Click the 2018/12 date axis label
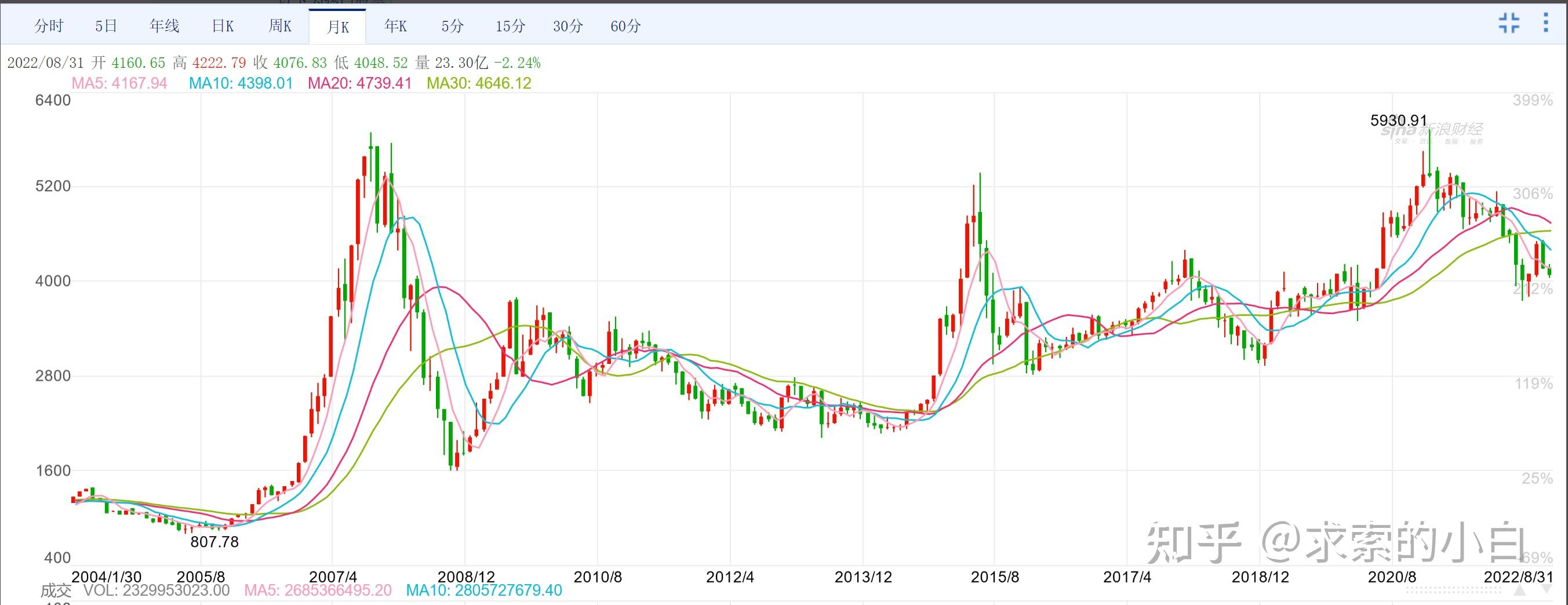This screenshot has width=1568, height=605. 1260,577
